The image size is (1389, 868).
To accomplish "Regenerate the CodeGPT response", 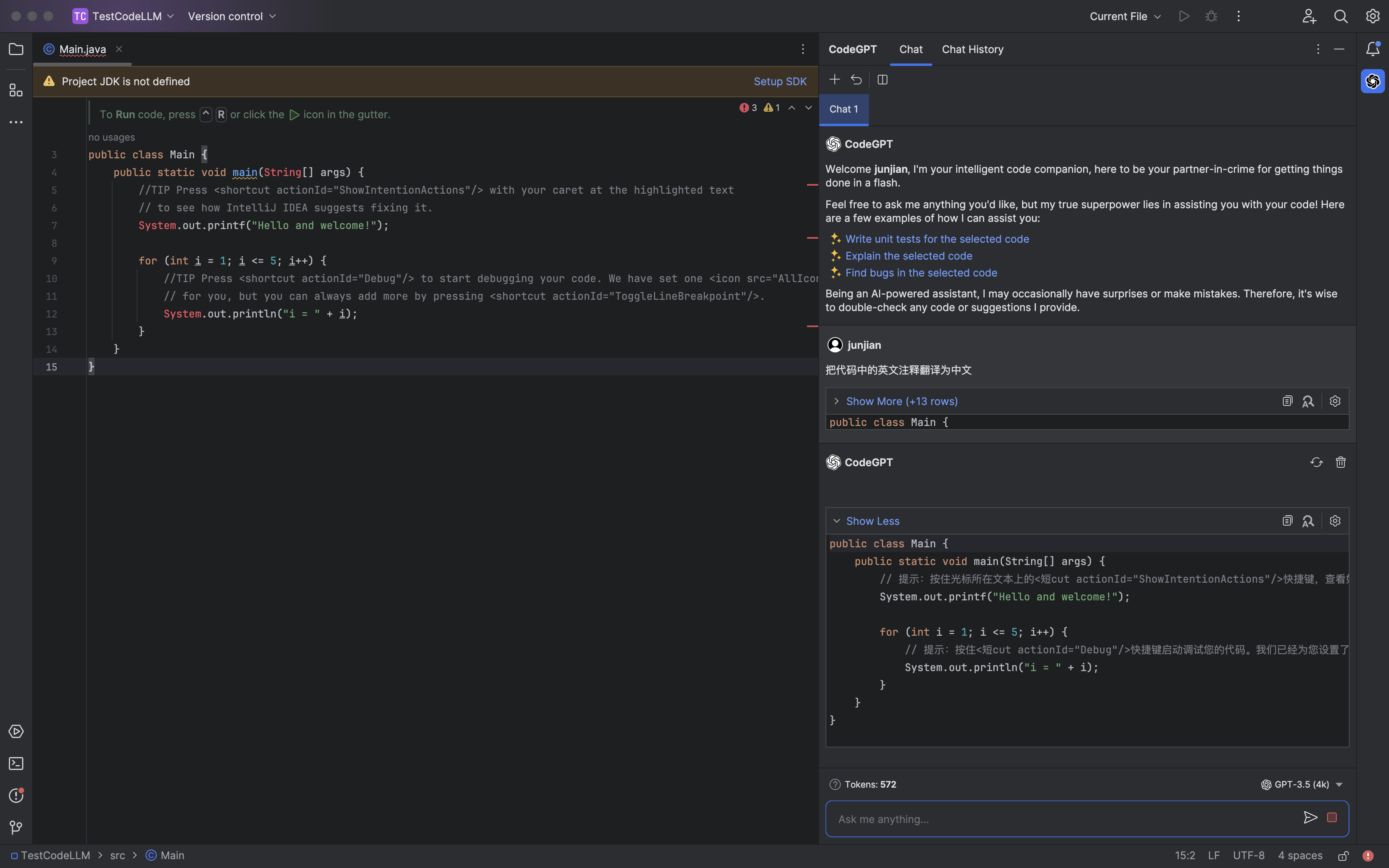I will (x=1316, y=462).
